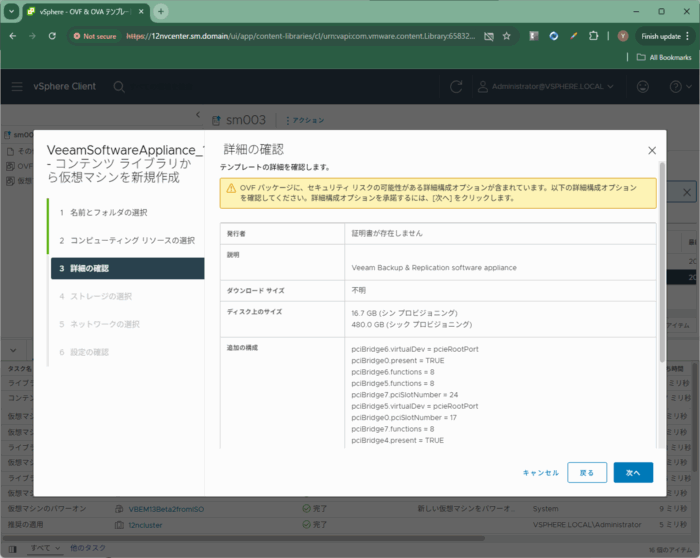Click the wizard vertical scrollbar
The width and height of the screenshot is (700, 558).
(x=662, y=262)
